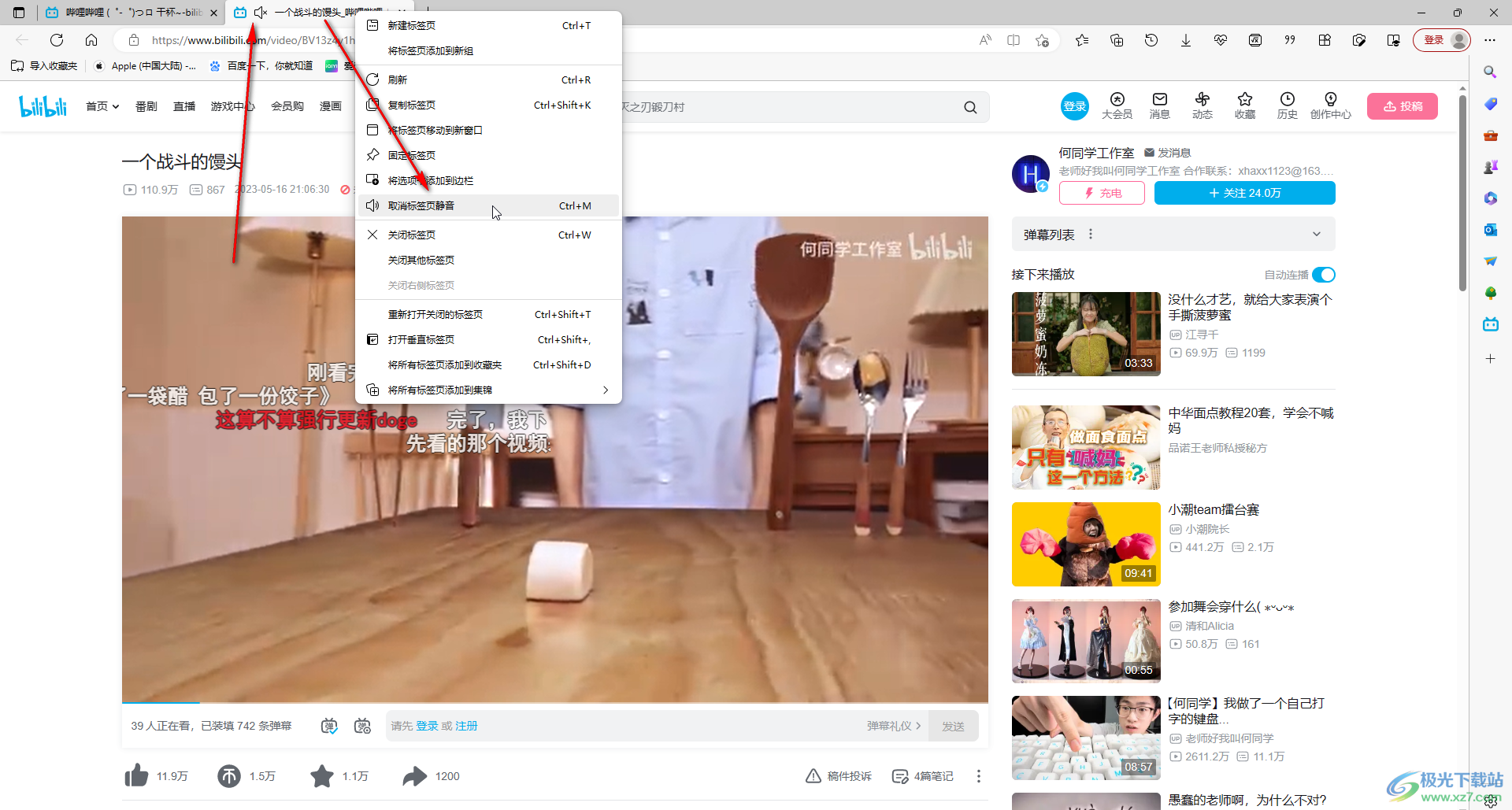Give coins using the 币 icon
Screen dimensions: 1512x810
click(x=229, y=776)
